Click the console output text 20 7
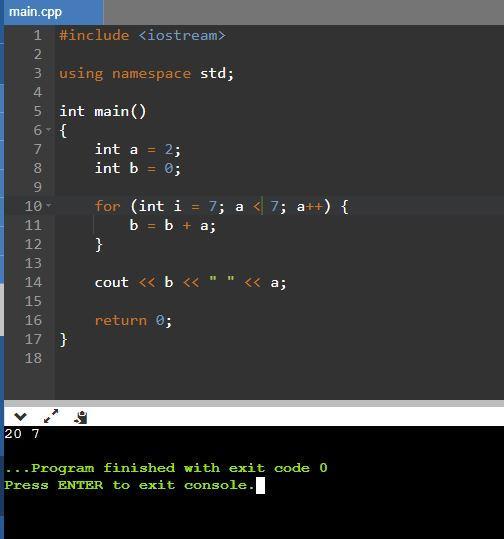The height and width of the screenshot is (539, 504). tap(22, 434)
